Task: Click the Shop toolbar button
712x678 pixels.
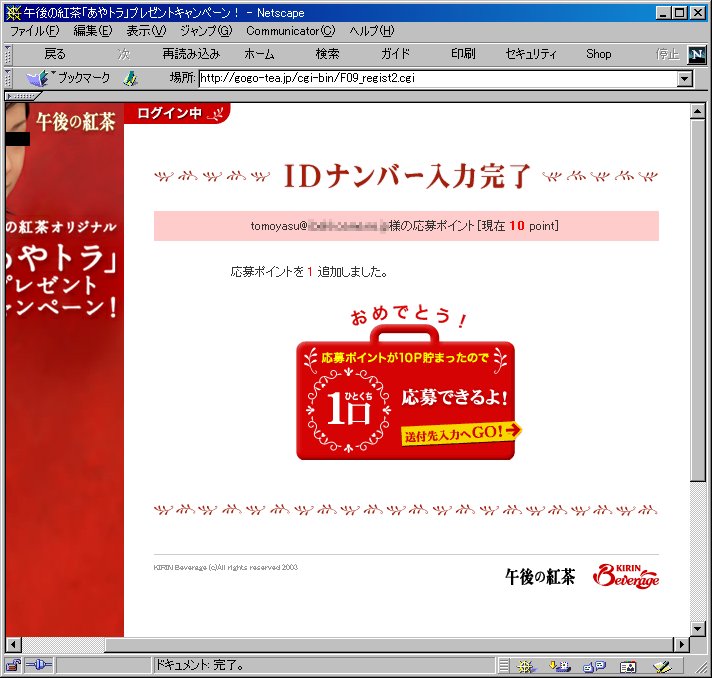Action: [598, 54]
